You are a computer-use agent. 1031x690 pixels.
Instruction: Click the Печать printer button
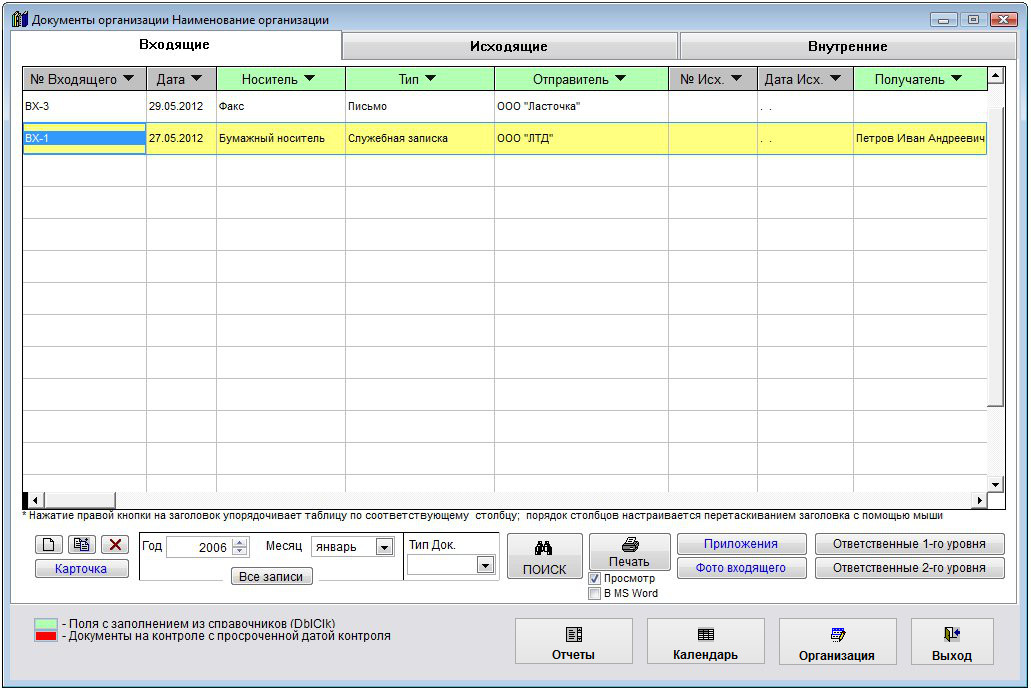pos(629,552)
